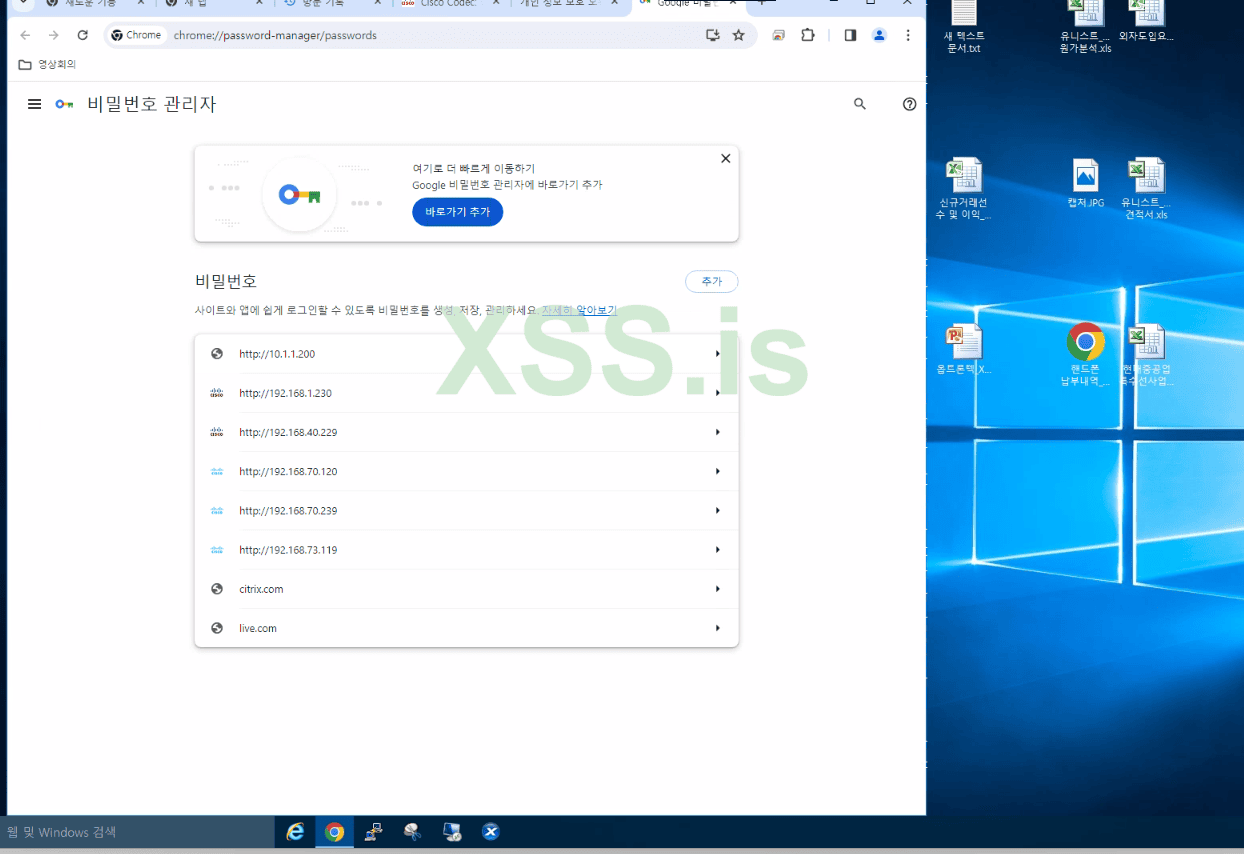Image resolution: width=1244 pixels, height=854 pixels.
Task: Click the blue 바로가기 추가 button
Action: click(x=458, y=212)
